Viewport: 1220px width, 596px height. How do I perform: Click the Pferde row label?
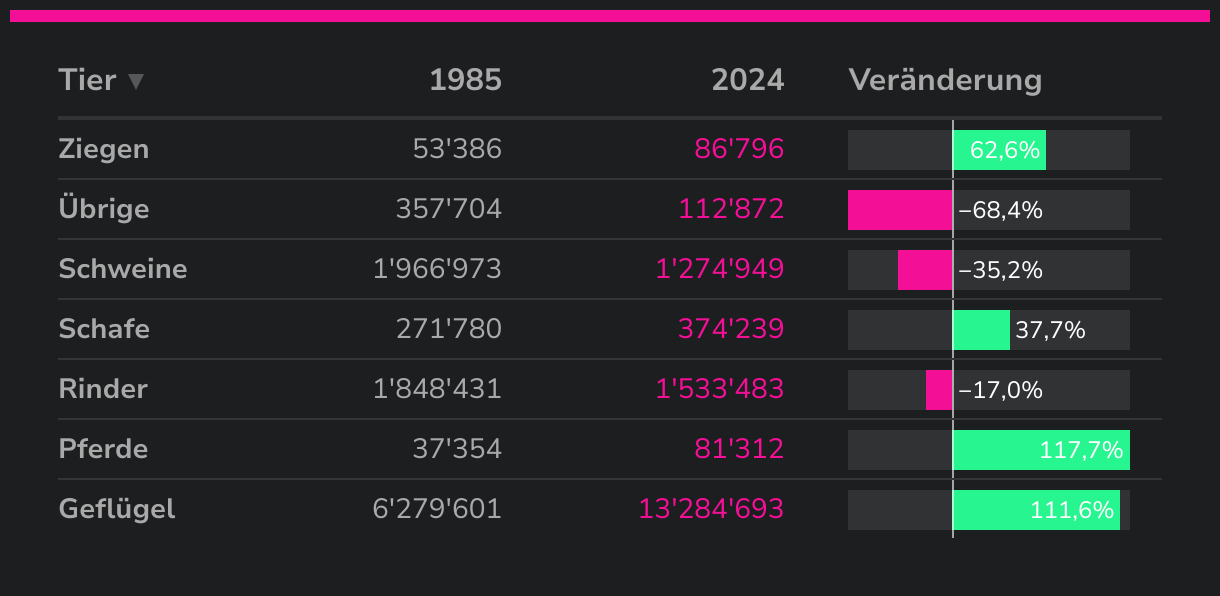click(x=103, y=449)
